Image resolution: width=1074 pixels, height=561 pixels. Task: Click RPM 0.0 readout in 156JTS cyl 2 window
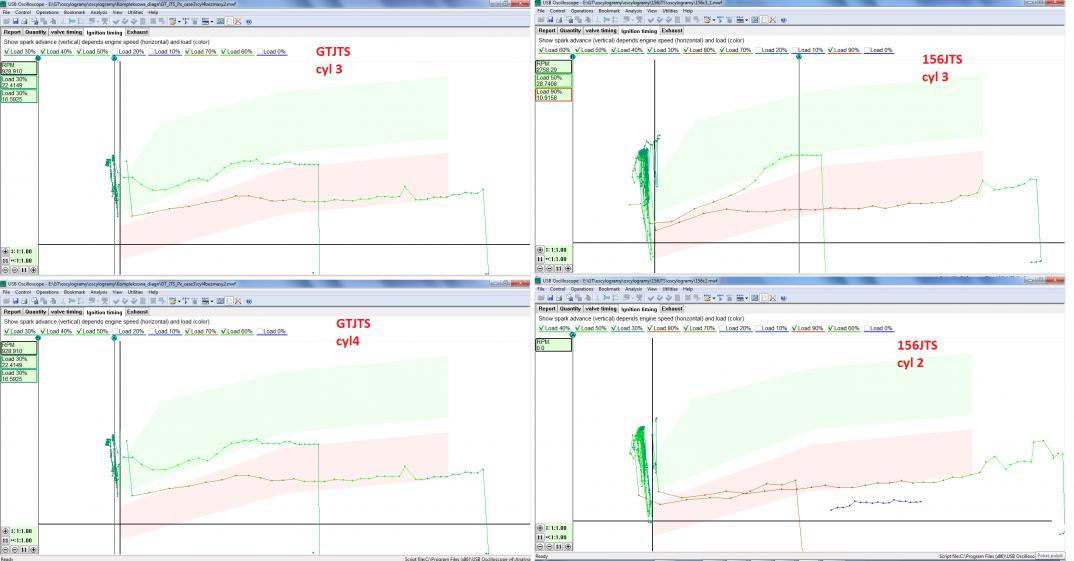coord(553,345)
